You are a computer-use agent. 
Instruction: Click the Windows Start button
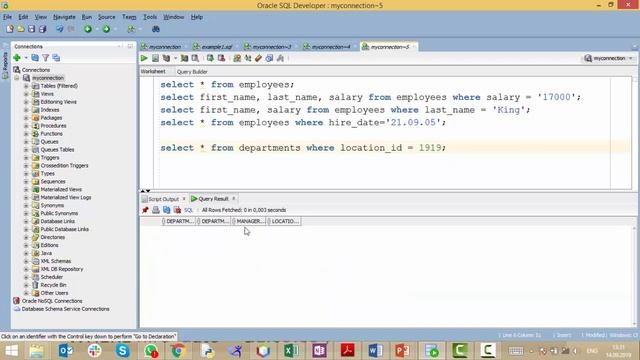tap(11, 351)
